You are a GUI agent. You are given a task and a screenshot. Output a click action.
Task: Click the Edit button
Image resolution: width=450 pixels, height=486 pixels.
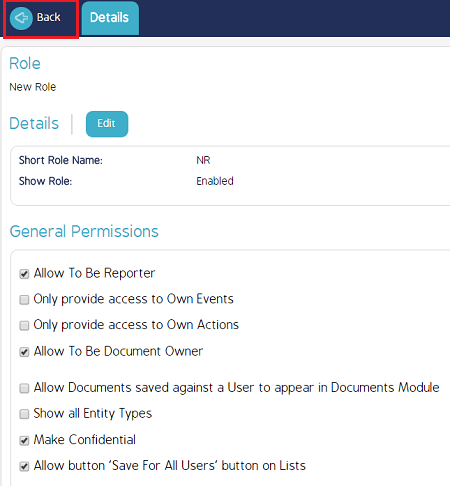pyautogui.click(x=107, y=124)
